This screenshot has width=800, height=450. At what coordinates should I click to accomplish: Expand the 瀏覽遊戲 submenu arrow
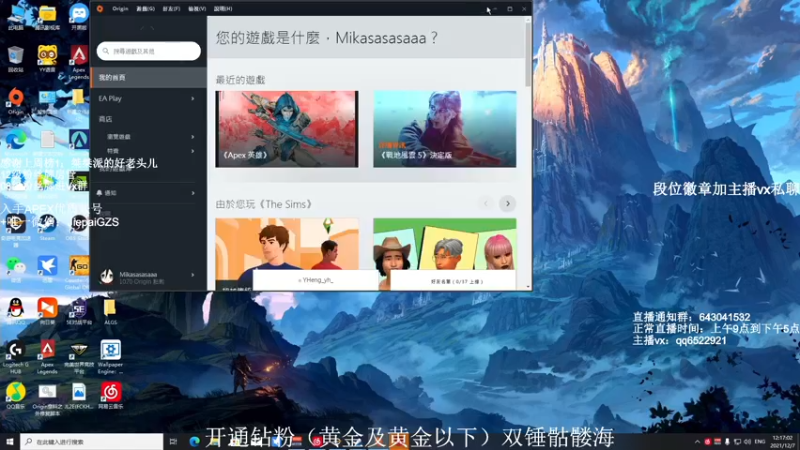193,137
